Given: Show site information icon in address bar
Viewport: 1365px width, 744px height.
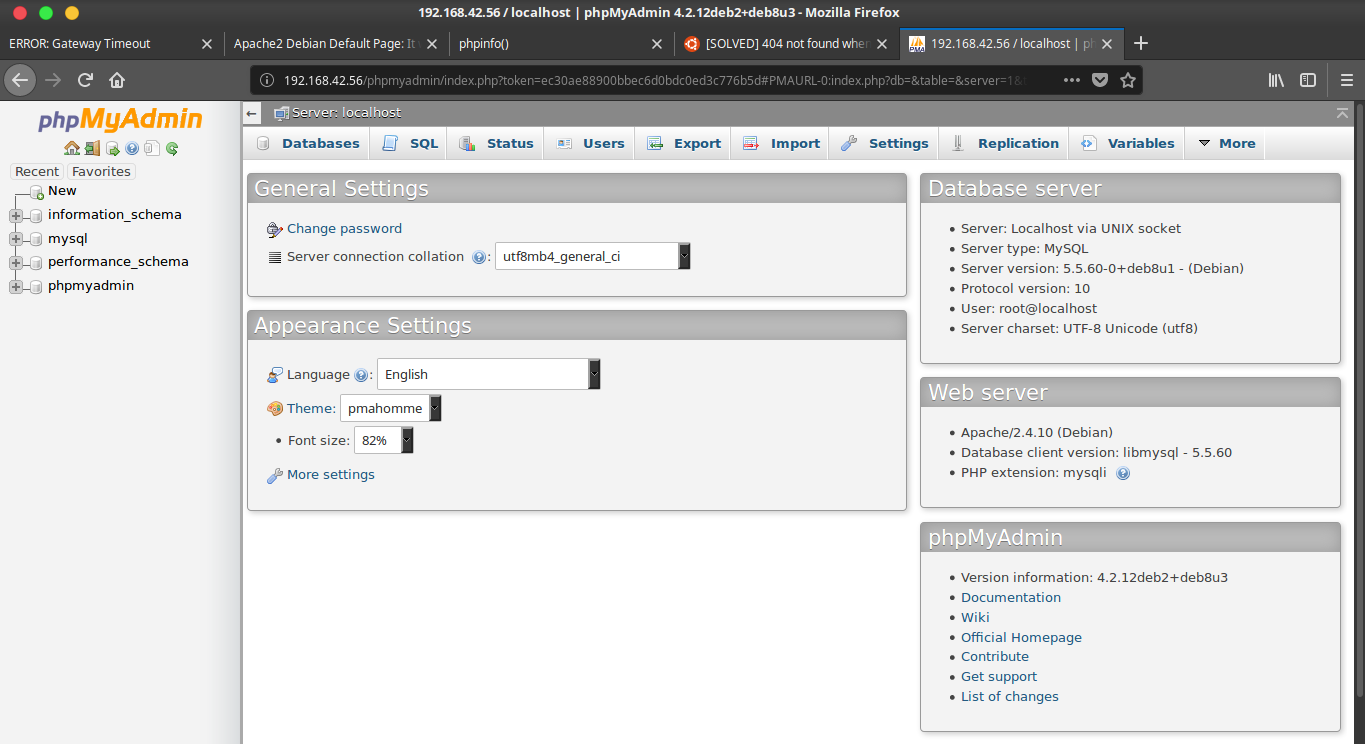Looking at the screenshot, I should [267, 80].
